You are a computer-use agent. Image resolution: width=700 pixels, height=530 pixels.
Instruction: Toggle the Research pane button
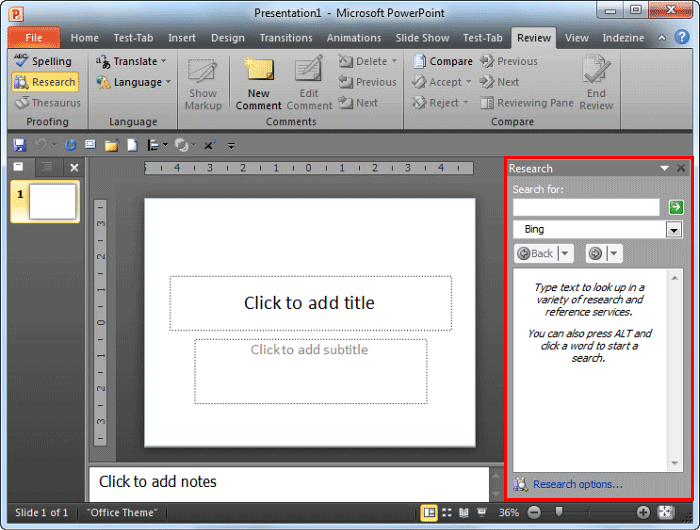coord(45,82)
